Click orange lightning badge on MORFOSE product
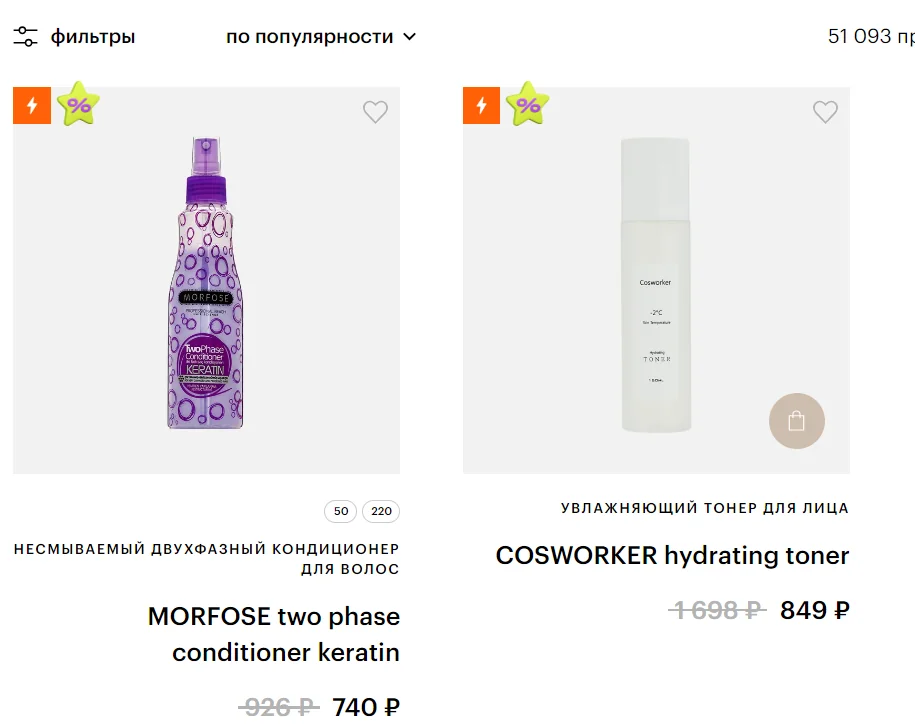This screenshot has width=915, height=725. (32, 105)
